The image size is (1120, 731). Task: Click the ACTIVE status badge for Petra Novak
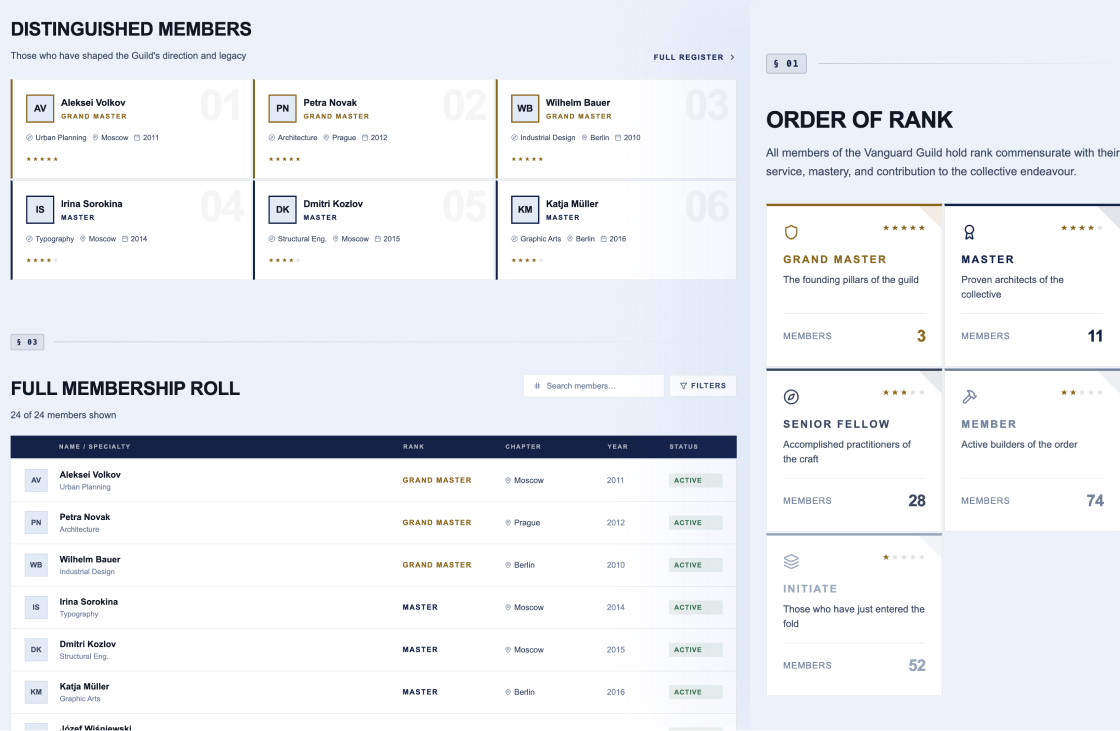[x=695, y=522]
